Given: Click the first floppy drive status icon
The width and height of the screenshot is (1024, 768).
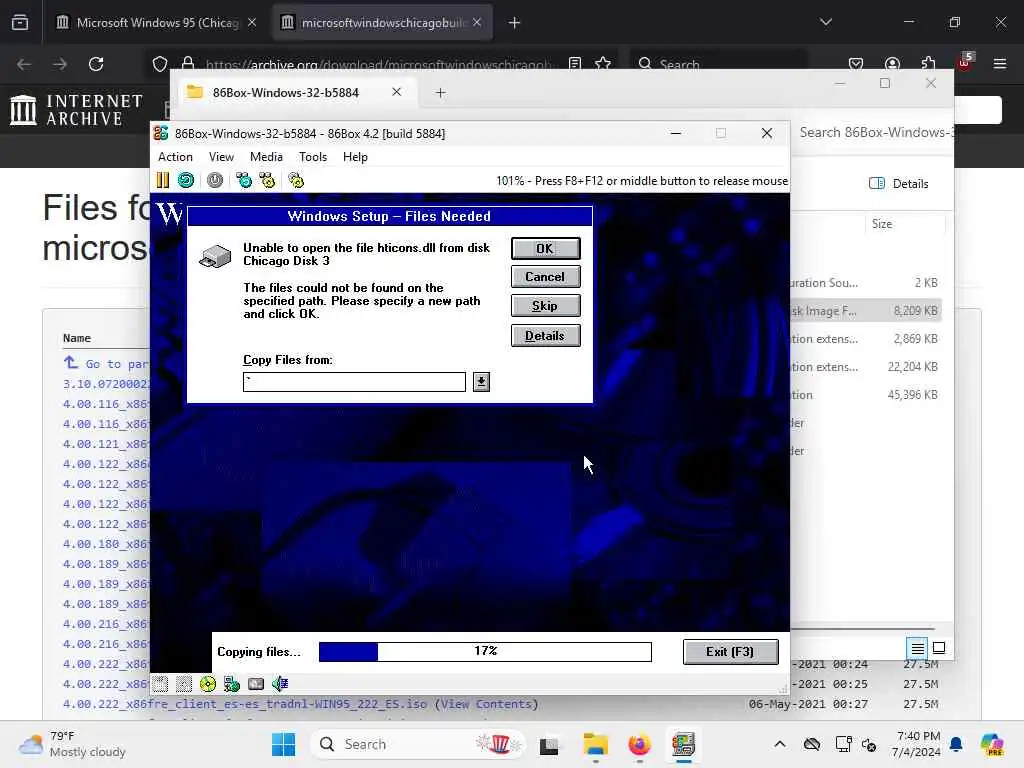Looking at the screenshot, I should click(160, 684).
